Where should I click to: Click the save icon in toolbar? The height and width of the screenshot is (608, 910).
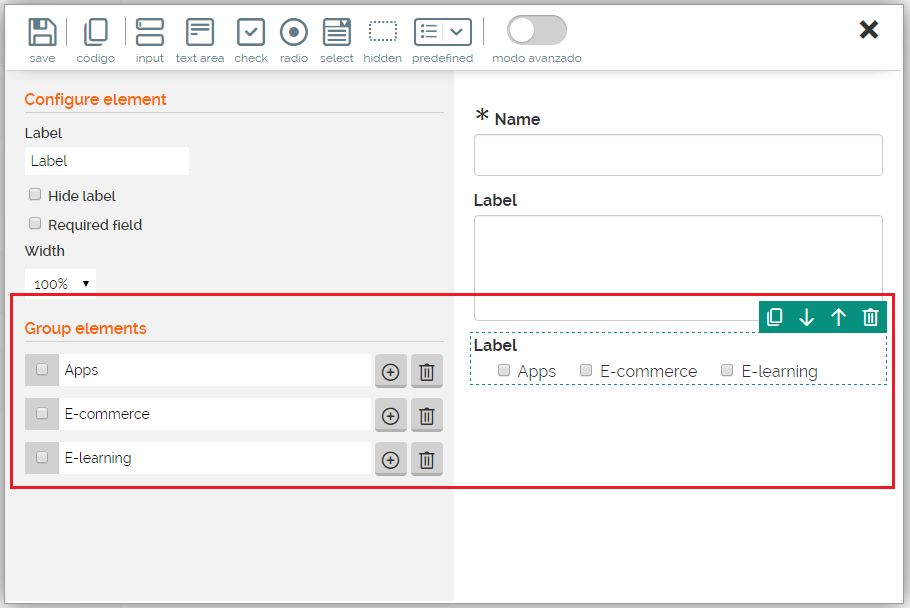pos(42,33)
